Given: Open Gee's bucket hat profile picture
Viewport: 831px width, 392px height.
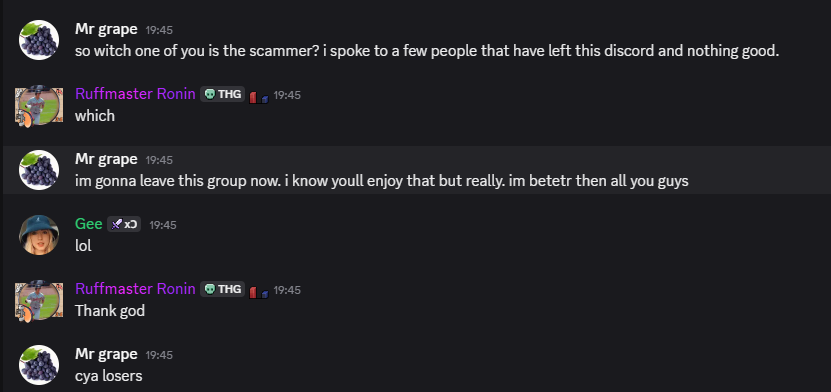Looking at the screenshot, I should [x=39, y=235].
